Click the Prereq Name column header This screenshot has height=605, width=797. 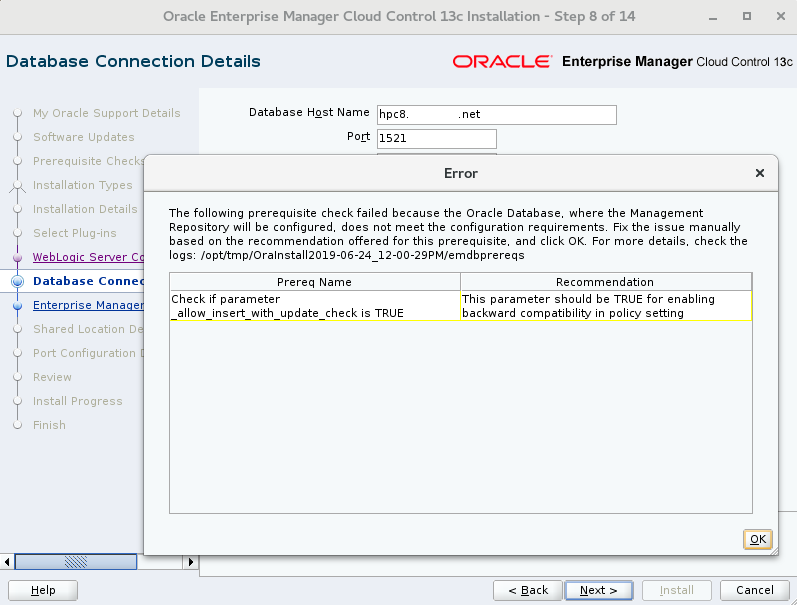(x=315, y=282)
